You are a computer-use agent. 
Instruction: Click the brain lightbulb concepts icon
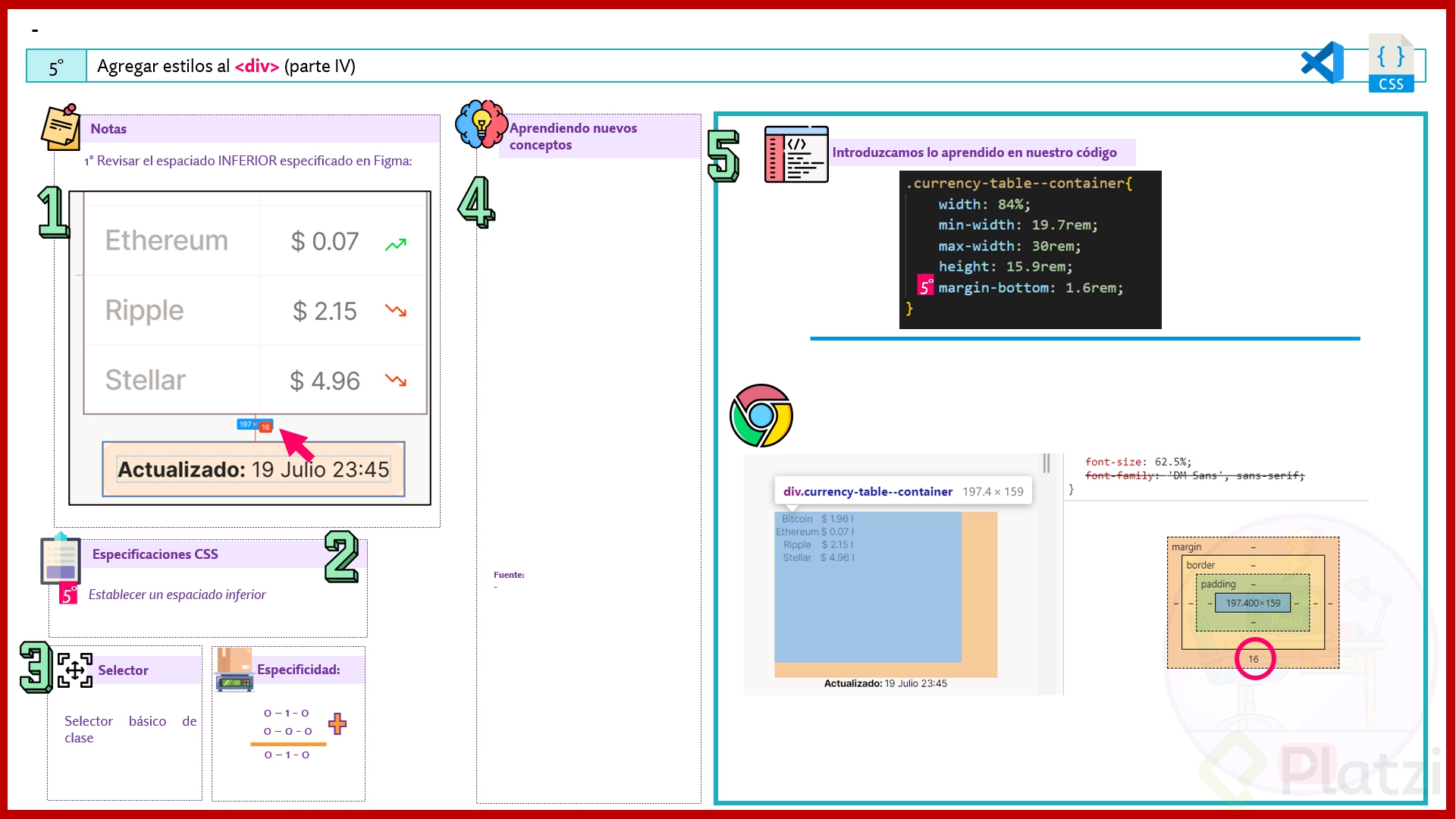click(481, 124)
